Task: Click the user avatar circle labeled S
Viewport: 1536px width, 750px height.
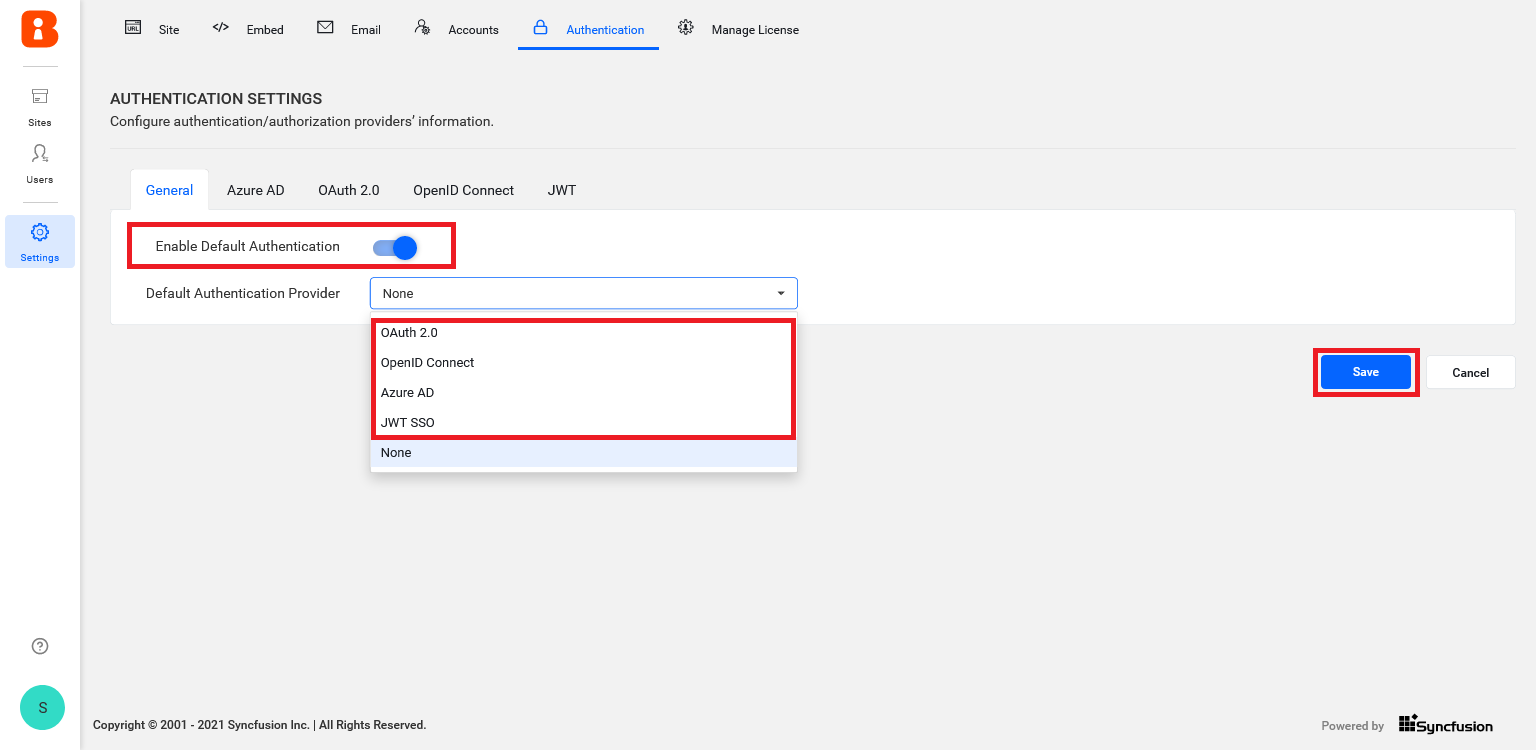Action: [x=42, y=708]
